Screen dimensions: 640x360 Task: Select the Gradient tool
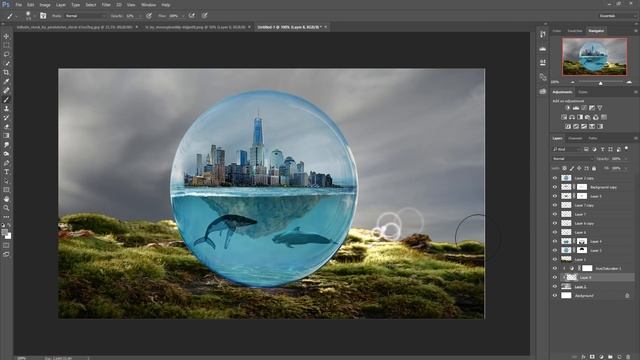(x=6, y=136)
